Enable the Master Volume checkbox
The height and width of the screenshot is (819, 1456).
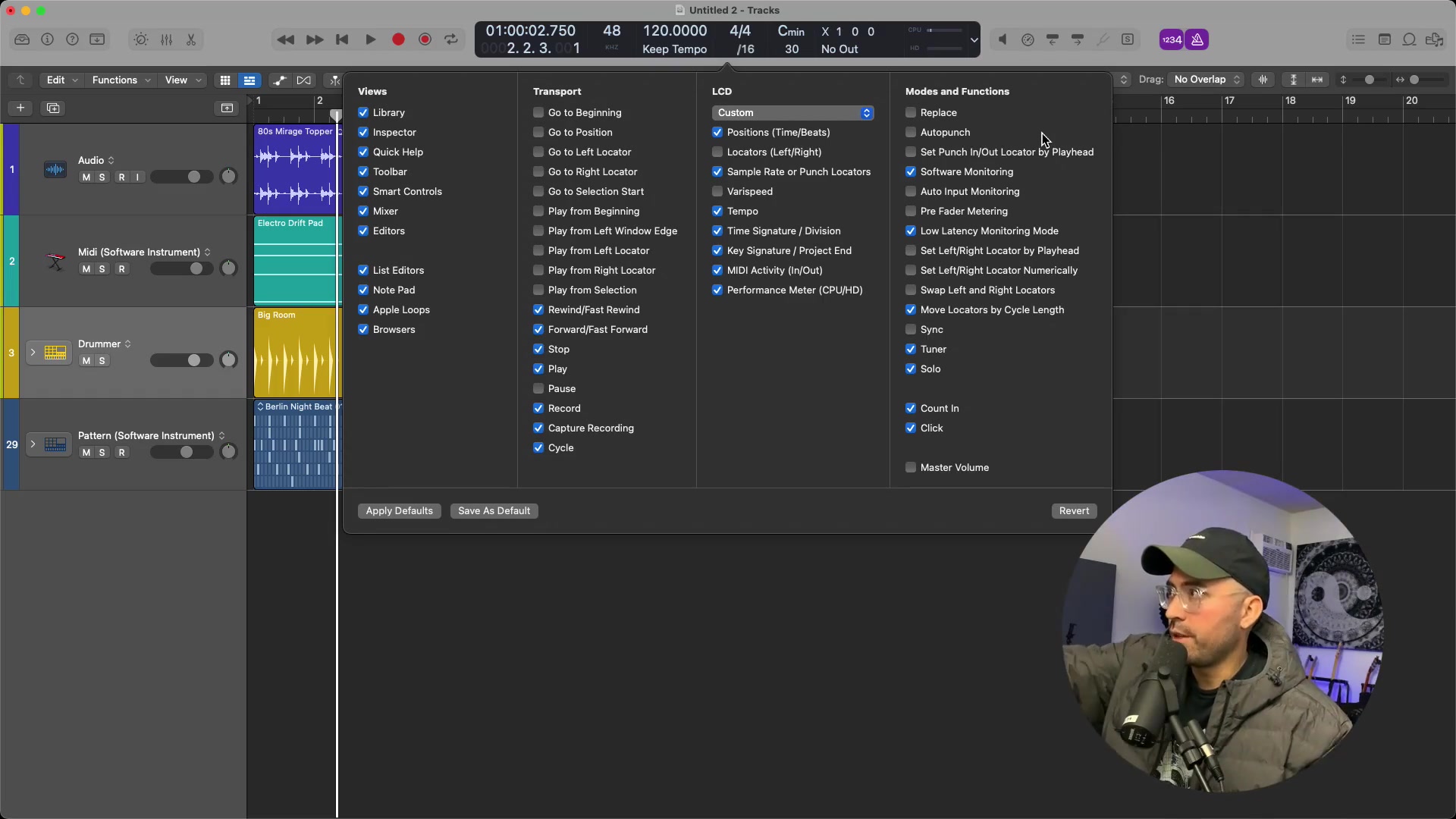(x=911, y=467)
